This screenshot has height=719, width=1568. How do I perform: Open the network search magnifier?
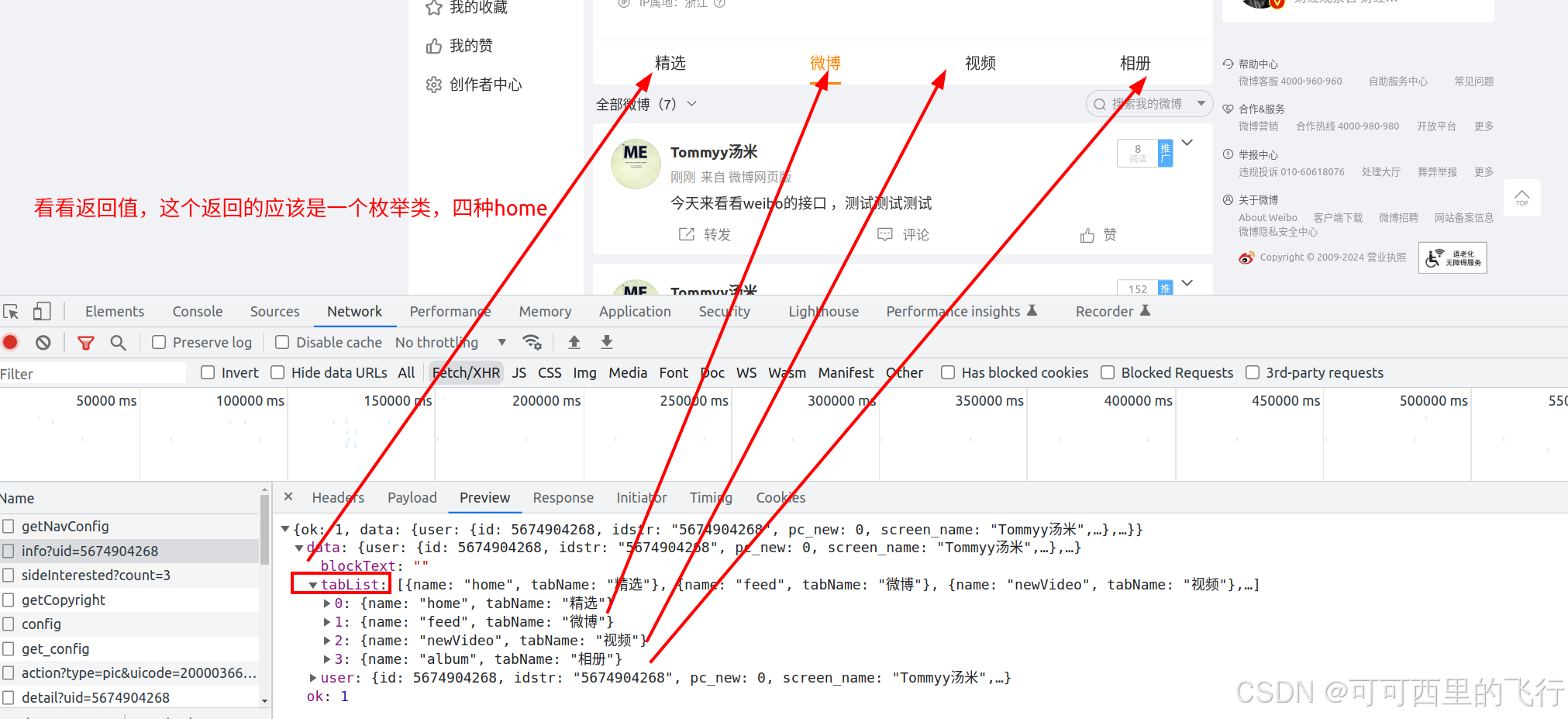pos(118,342)
